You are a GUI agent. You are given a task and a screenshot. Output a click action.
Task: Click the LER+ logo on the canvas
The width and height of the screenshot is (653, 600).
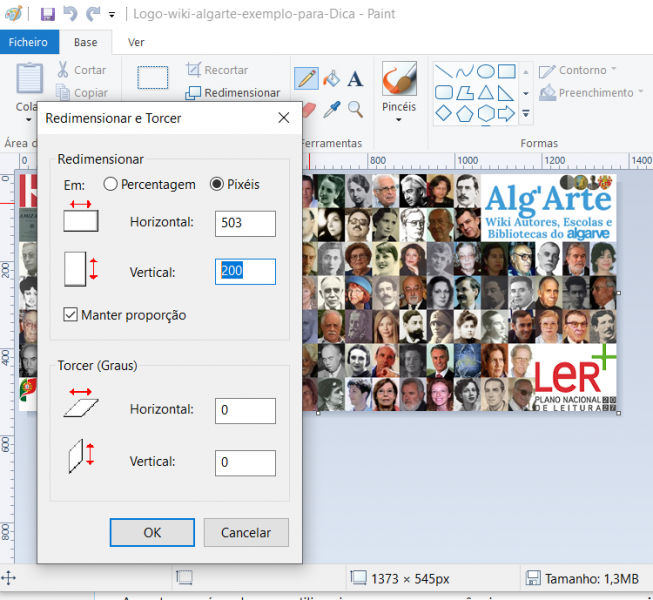point(575,378)
